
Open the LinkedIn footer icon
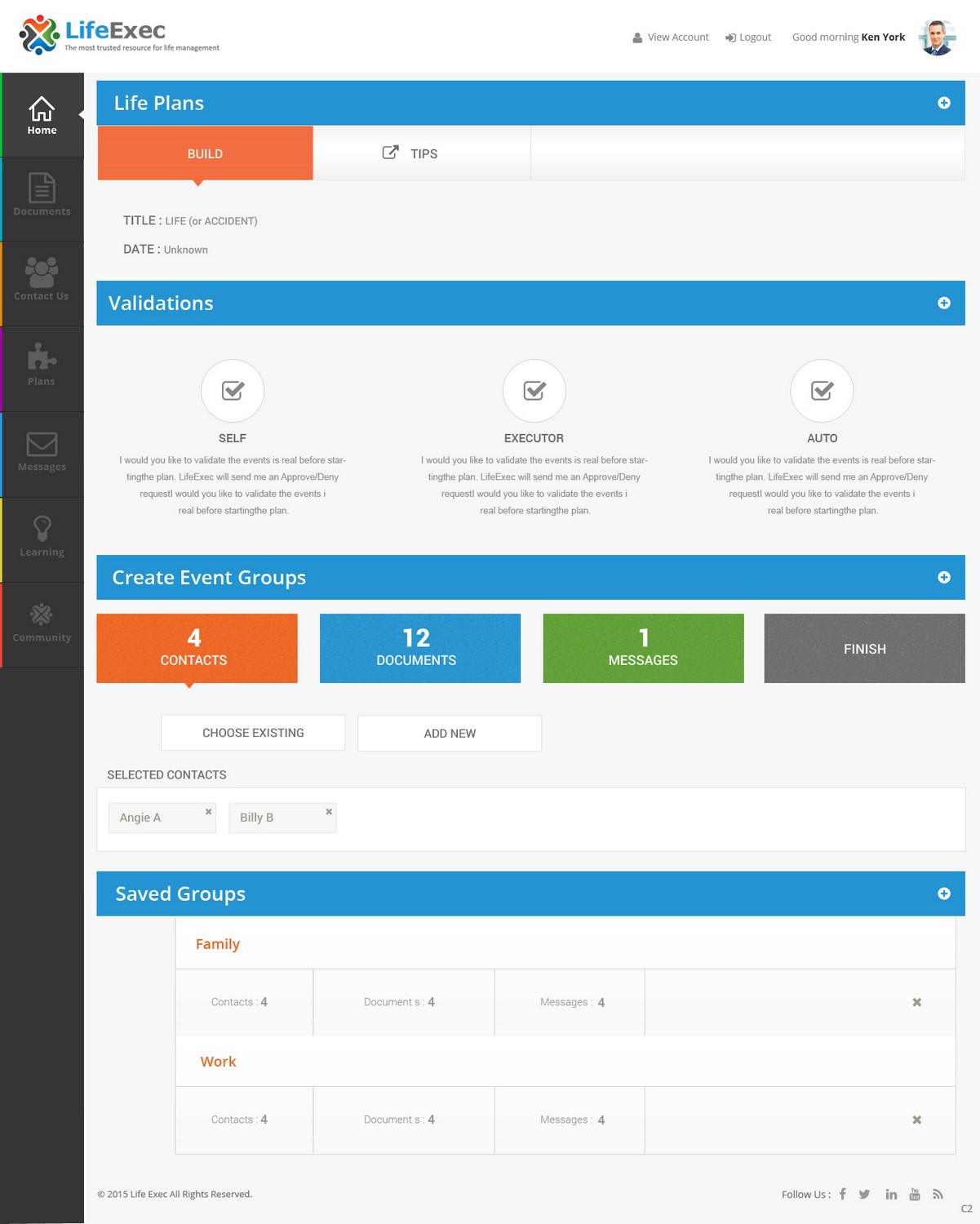click(x=891, y=1194)
